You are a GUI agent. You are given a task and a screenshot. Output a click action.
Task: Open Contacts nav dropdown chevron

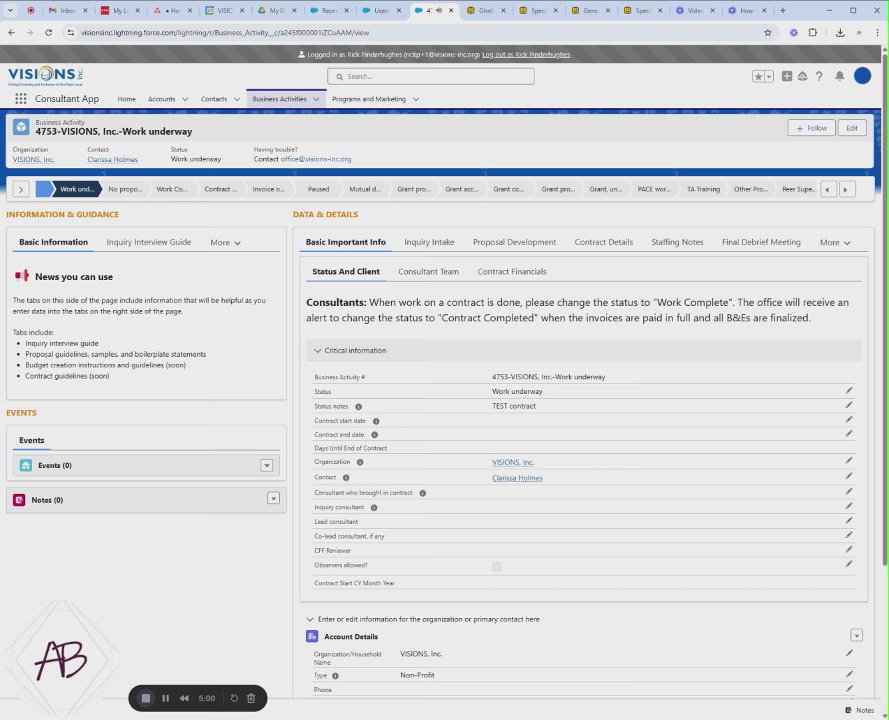pyautogui.click(x=237, y=99)
